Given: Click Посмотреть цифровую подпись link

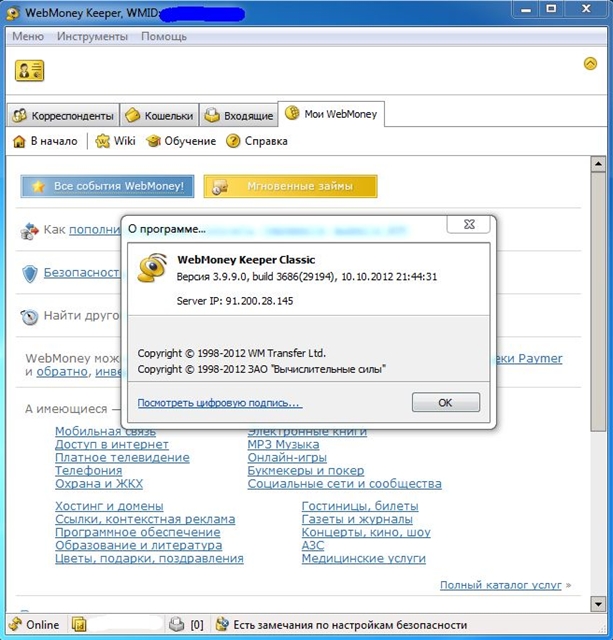Looking at the screenshot, I should pos(220,403).
